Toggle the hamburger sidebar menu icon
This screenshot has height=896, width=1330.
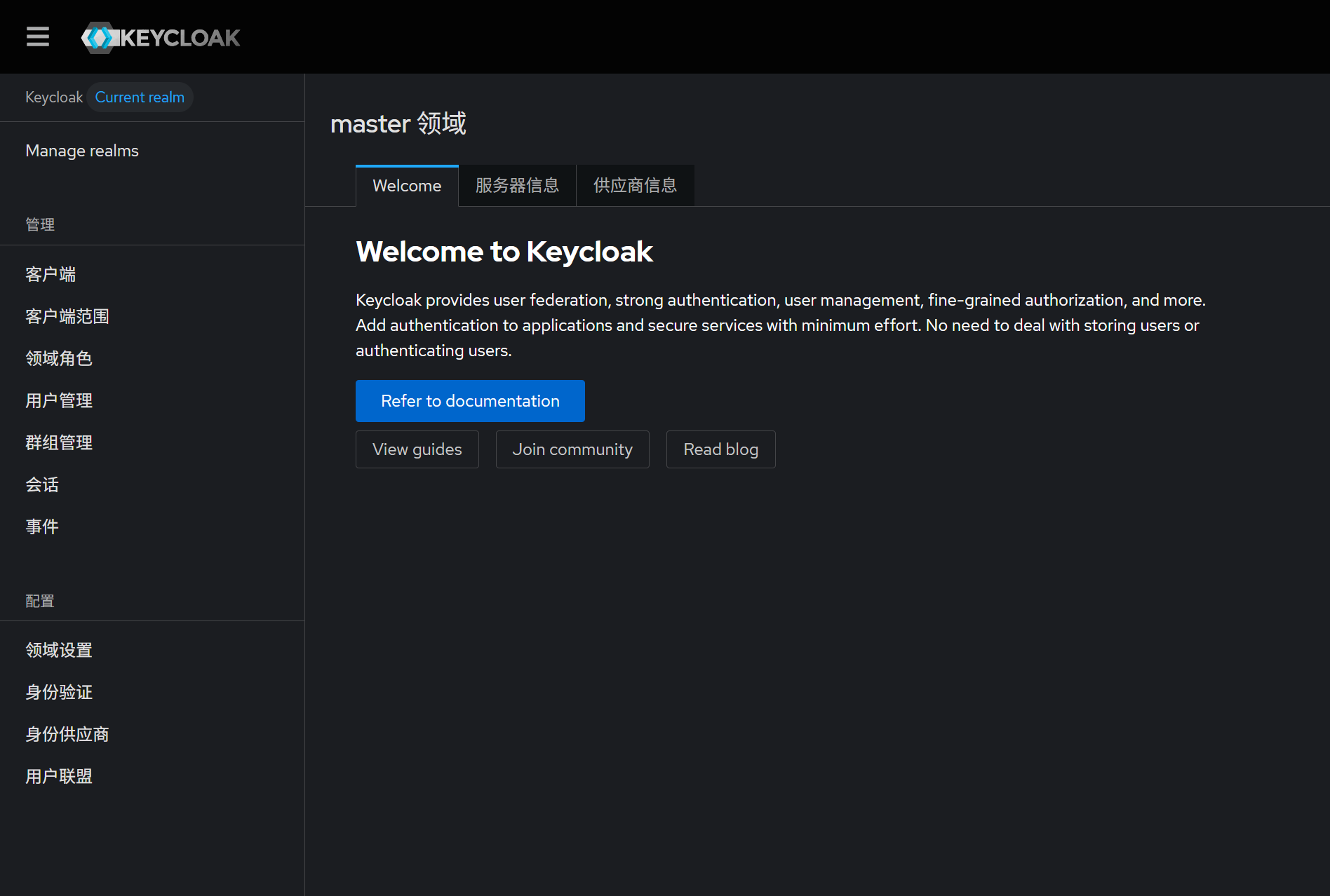[38, 36]
